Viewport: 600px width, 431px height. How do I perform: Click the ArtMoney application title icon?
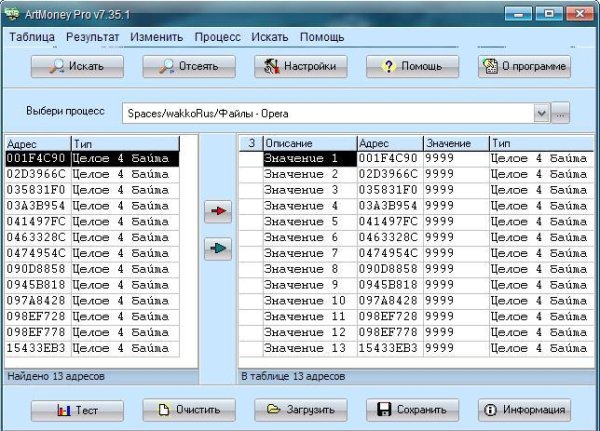coord(12,14)
